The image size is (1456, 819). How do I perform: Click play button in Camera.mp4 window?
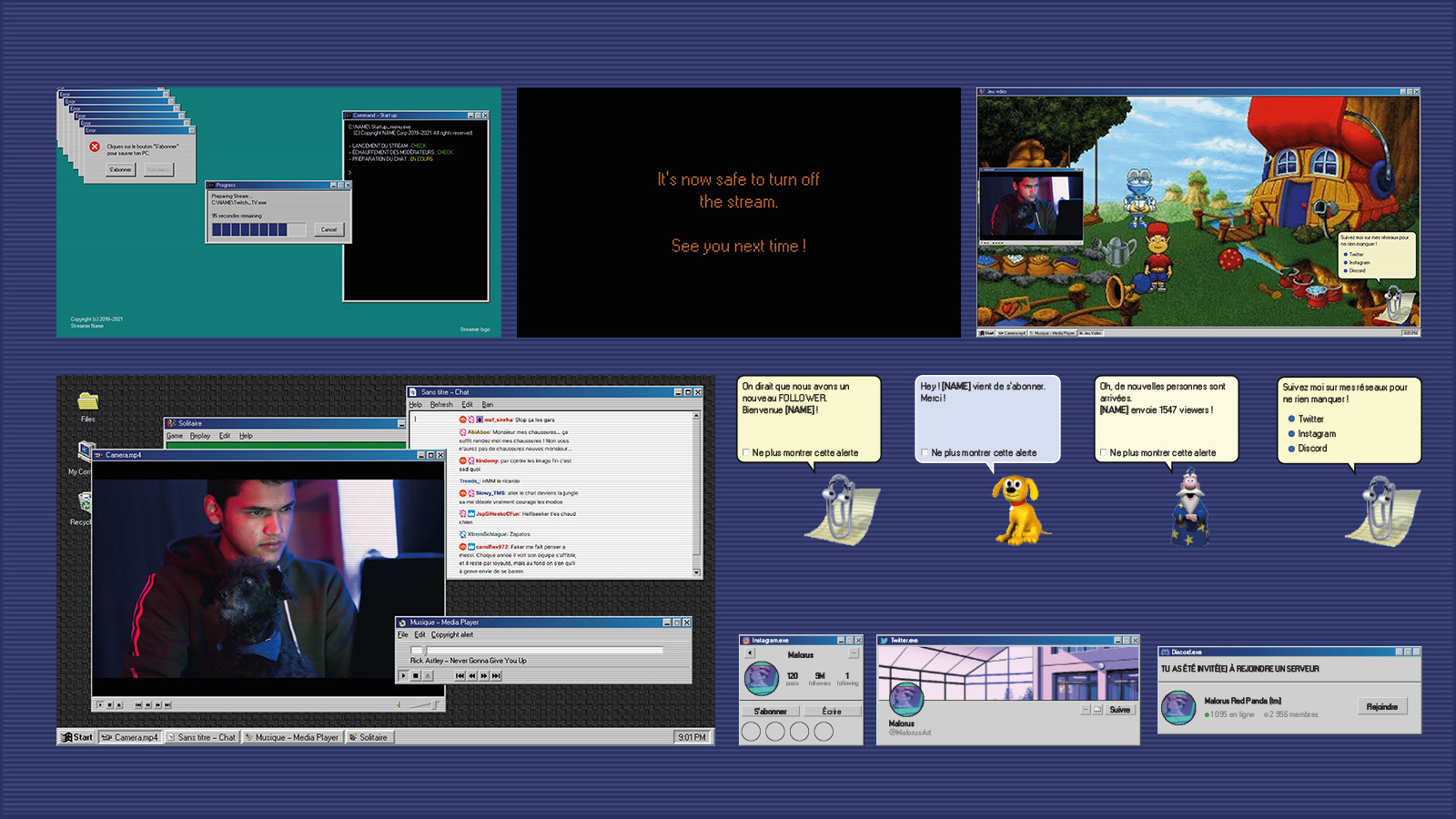tap(100, 704)
